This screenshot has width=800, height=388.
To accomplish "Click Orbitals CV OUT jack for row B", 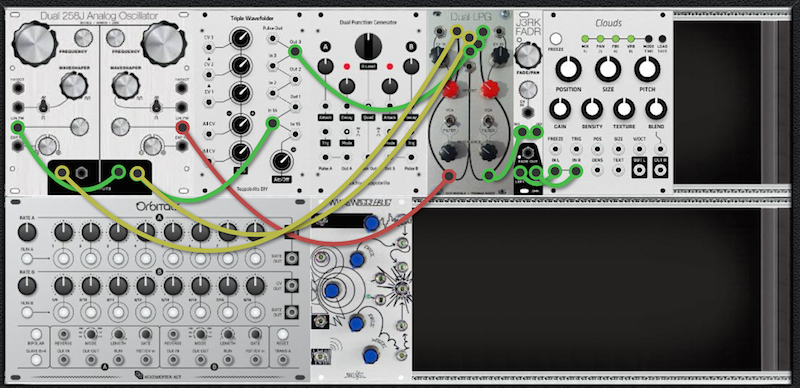I will point(293,285).
